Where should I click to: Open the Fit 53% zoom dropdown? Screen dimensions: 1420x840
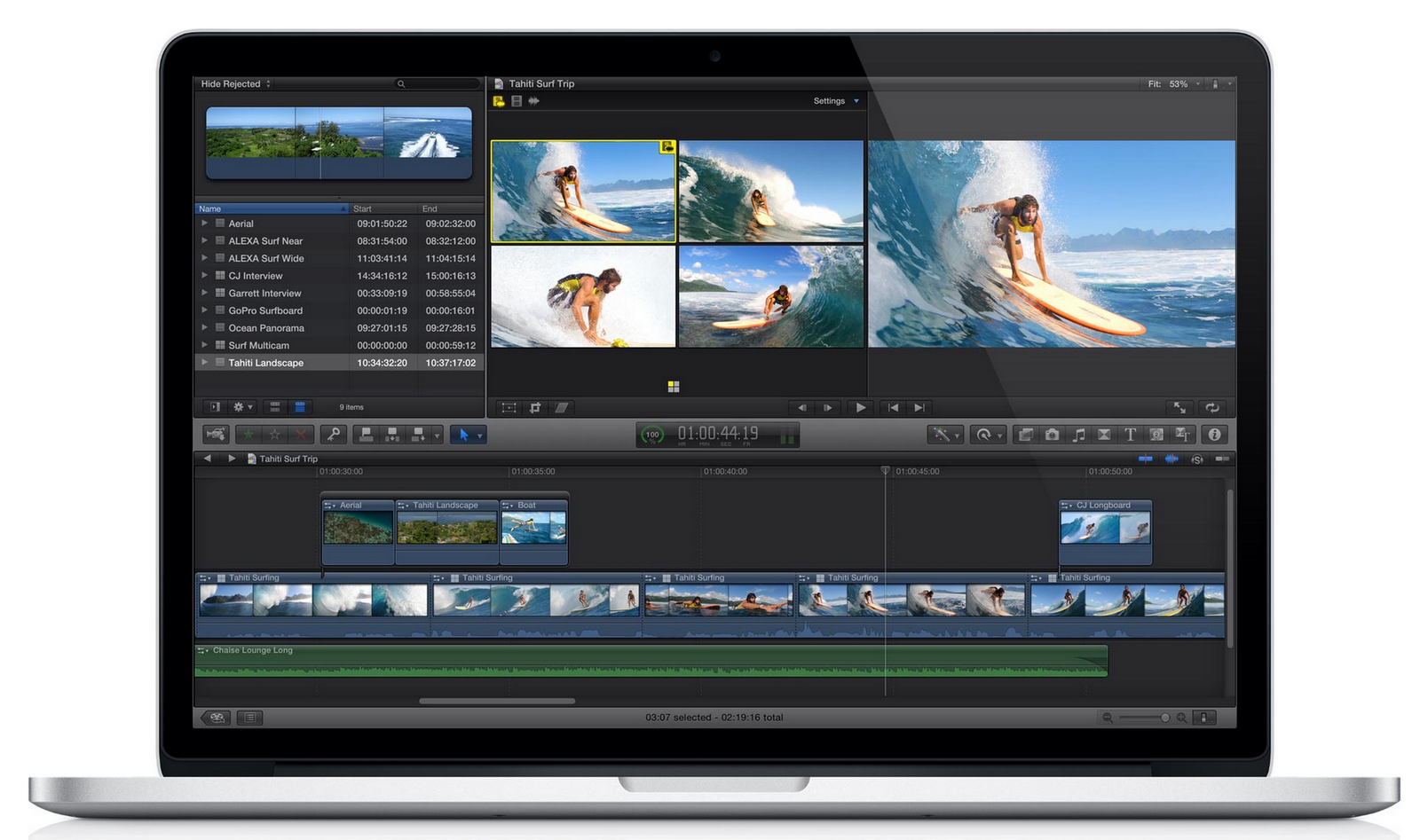(1174, 84)
